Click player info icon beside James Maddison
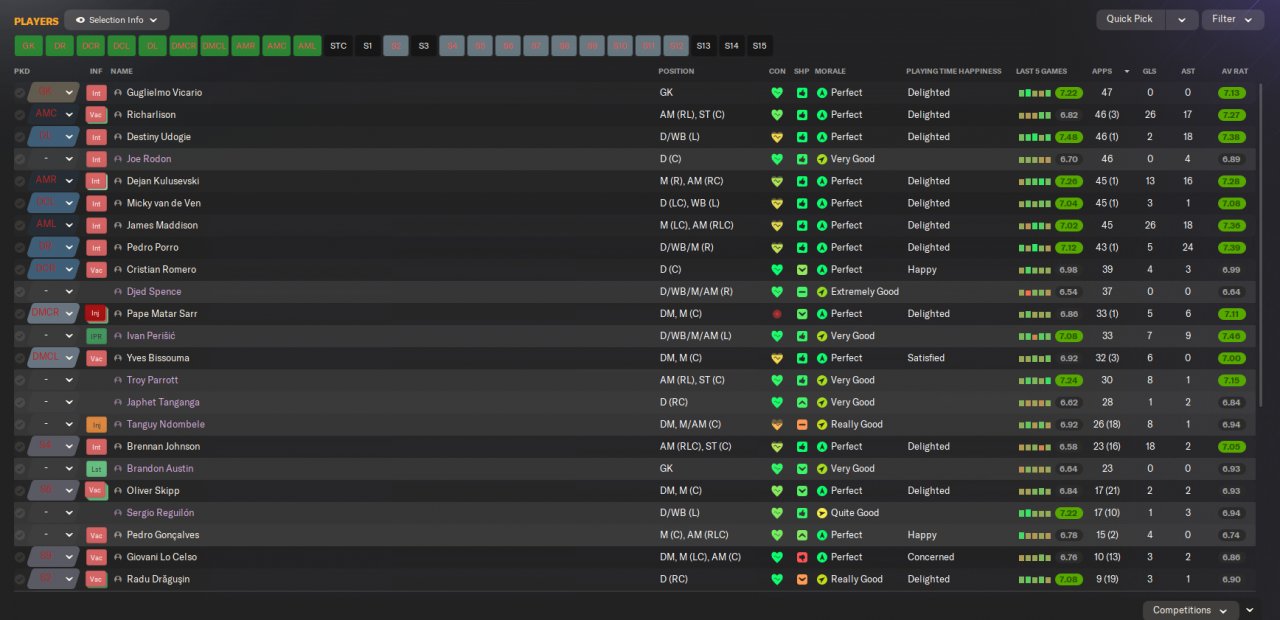The image size is (1280, 620). coord(118,225)
